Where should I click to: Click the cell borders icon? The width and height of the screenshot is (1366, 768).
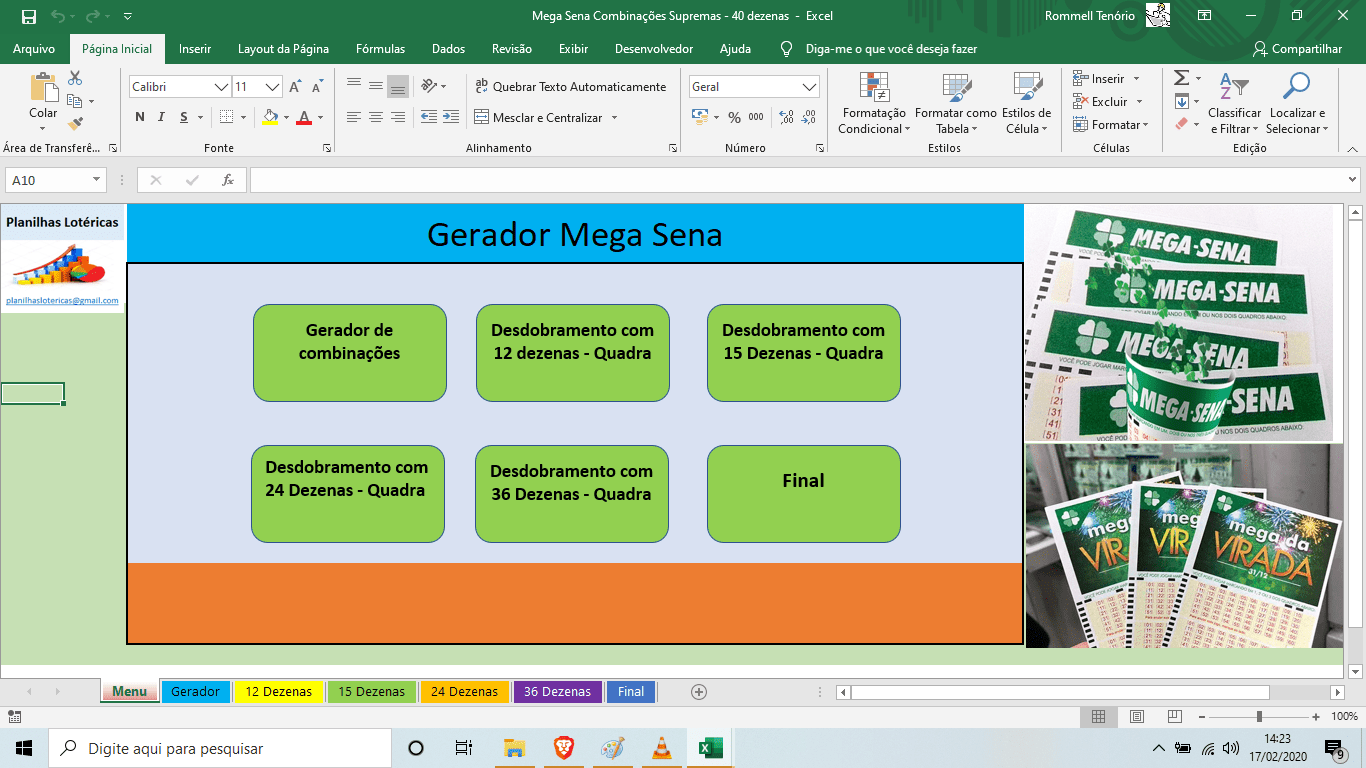click(x=227, y=117)
